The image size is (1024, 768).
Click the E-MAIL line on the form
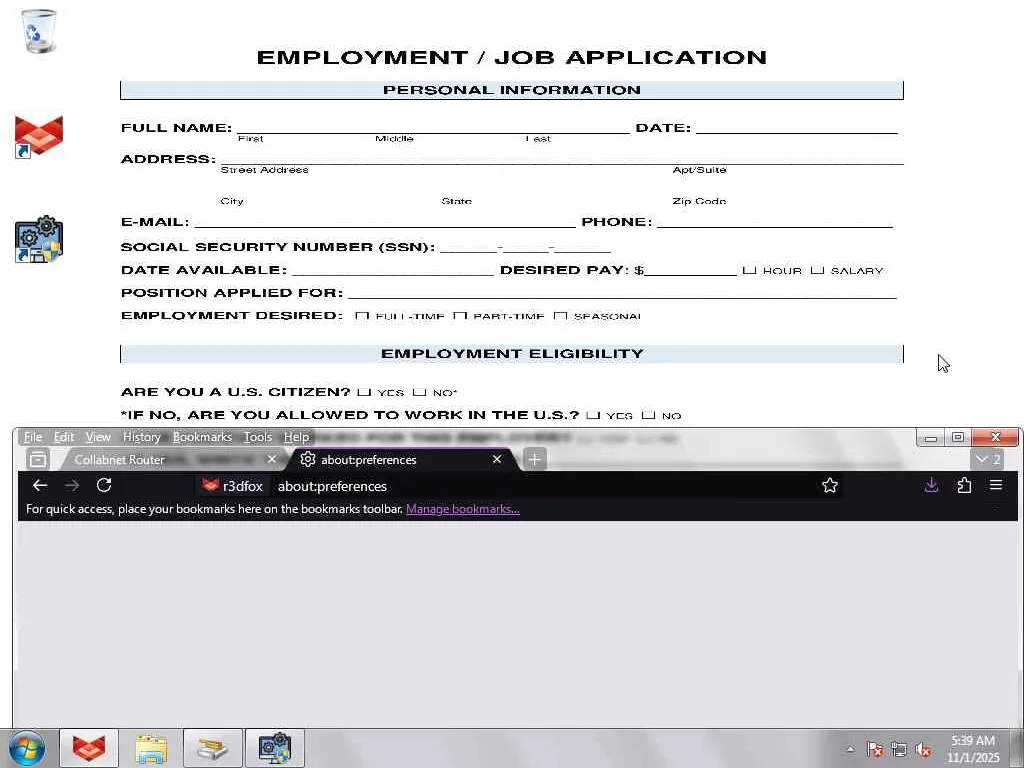(x=385, y=222)
